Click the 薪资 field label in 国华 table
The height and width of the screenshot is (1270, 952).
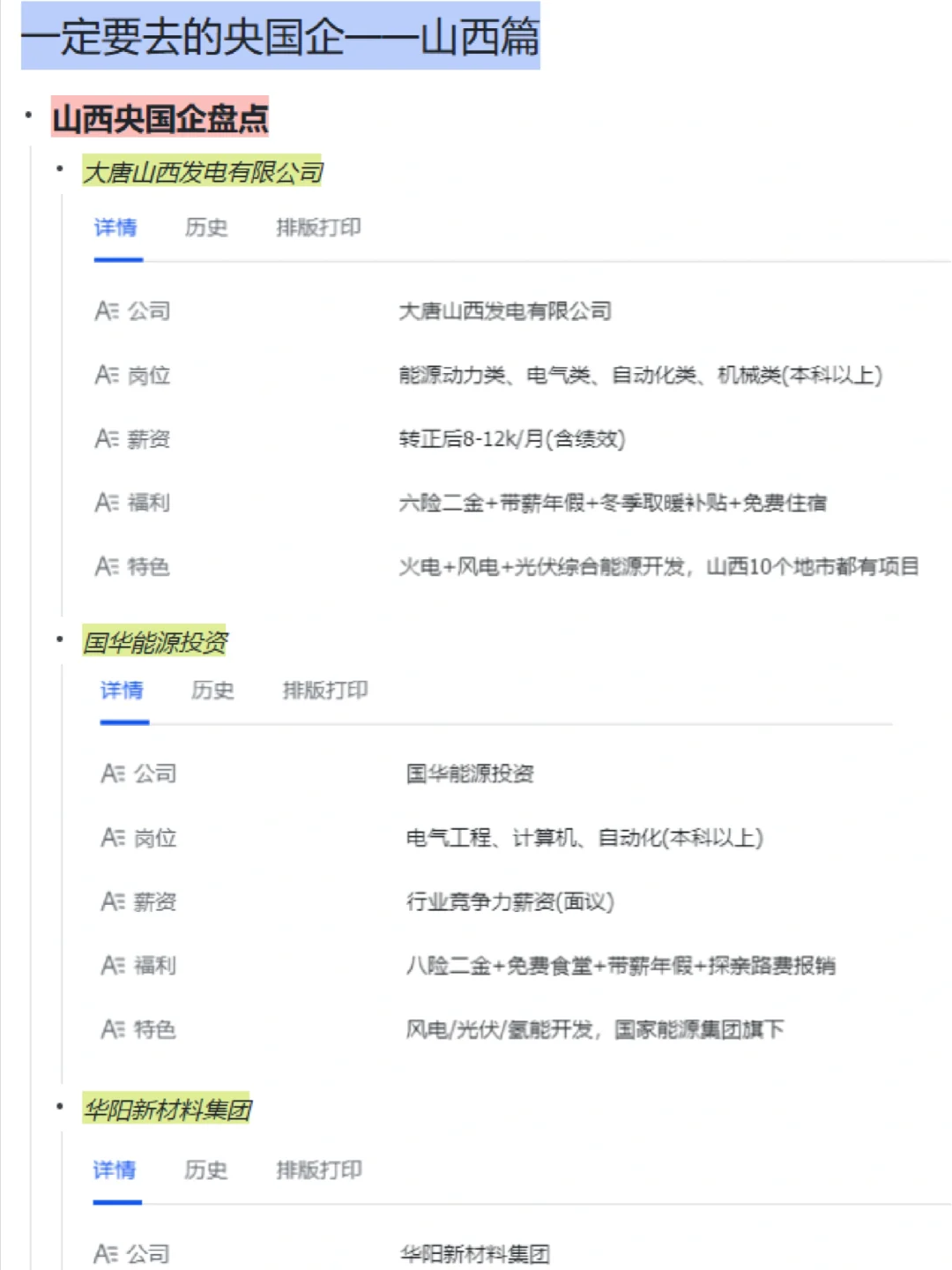(x=155, y=901)
